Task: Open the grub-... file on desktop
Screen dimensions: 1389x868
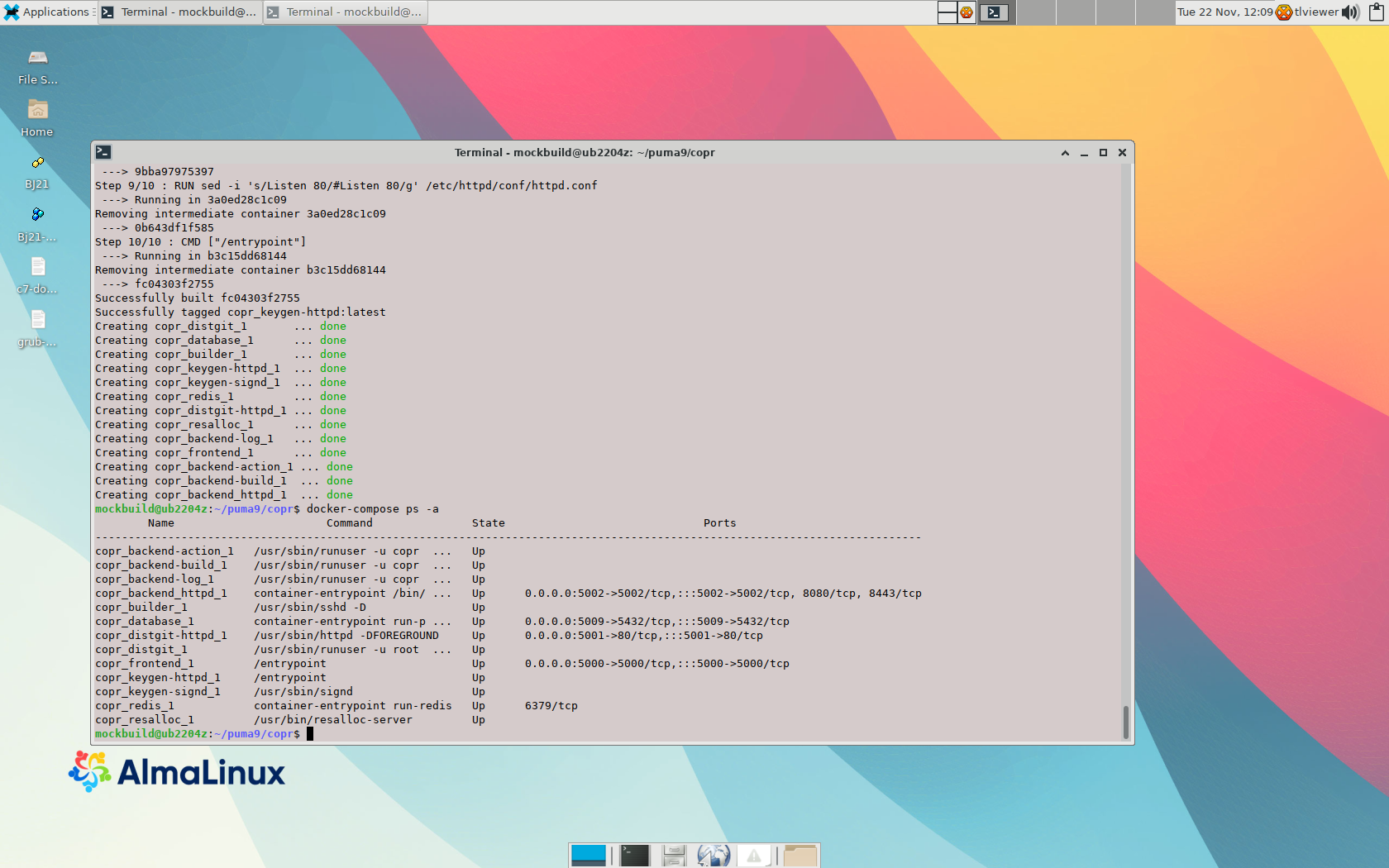Action: (37, 320)
